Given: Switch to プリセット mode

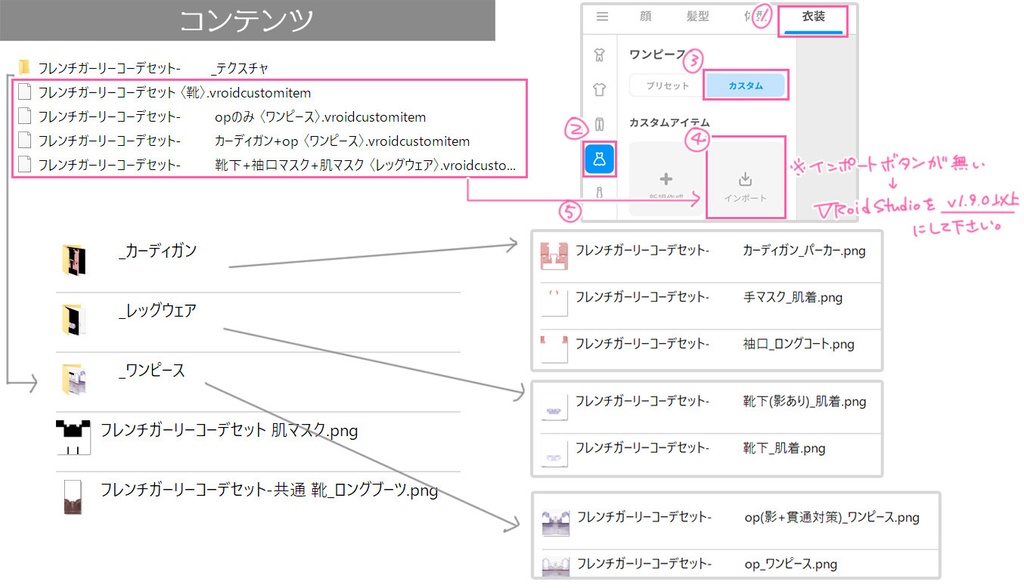Looking at the screenshot, I should (667, 87).
